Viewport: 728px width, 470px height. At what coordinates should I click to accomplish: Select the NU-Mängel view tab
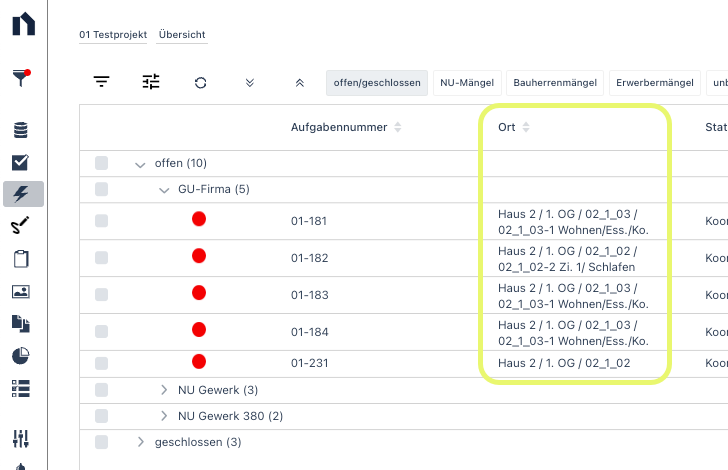(x=467, y=83)
